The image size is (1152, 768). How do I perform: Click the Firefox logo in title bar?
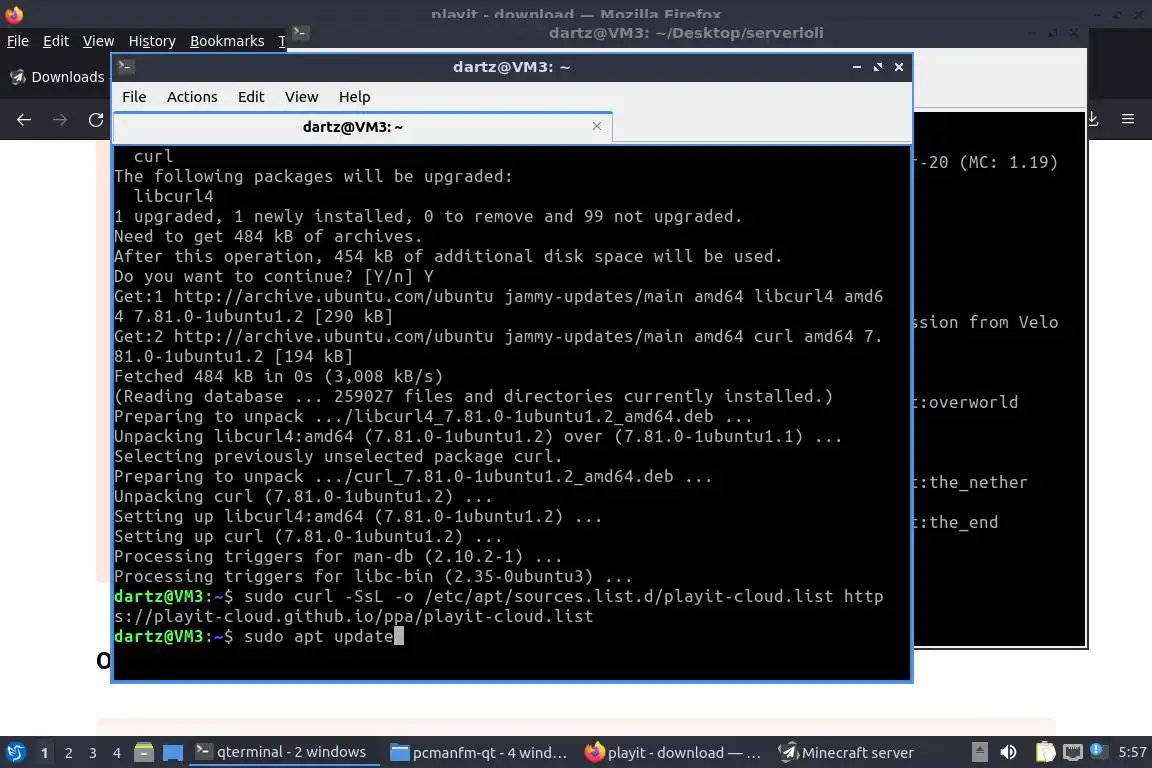[14, 14]
